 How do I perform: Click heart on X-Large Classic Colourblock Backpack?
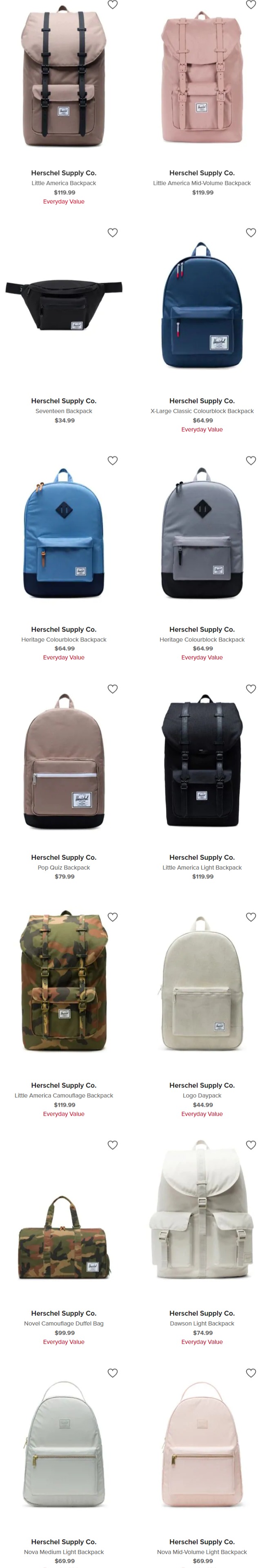[251, 233]
